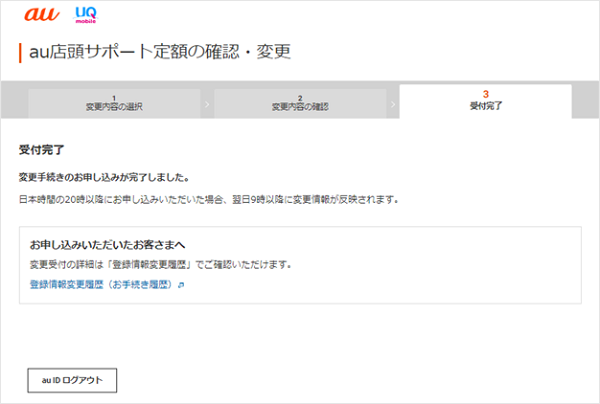Click the page title au店頭サポート定額の確認・変更
Screen dimensions: 600x404
pyautogui.click(x=159, y=51)
